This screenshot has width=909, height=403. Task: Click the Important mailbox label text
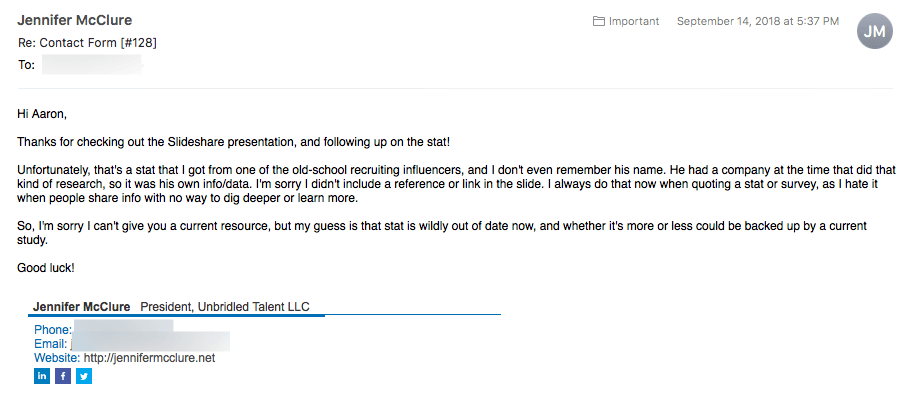[x=634, y=21]
